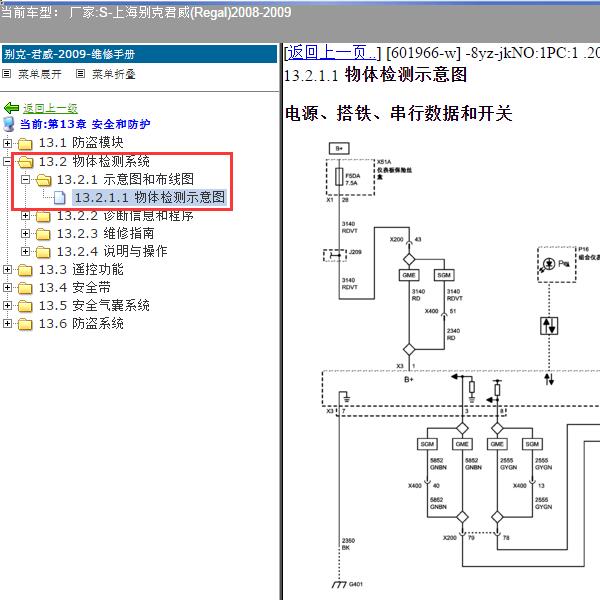Open 13.6 防盗系统 tree item
Screen dimensions: 600x600
tap(81, 323)
